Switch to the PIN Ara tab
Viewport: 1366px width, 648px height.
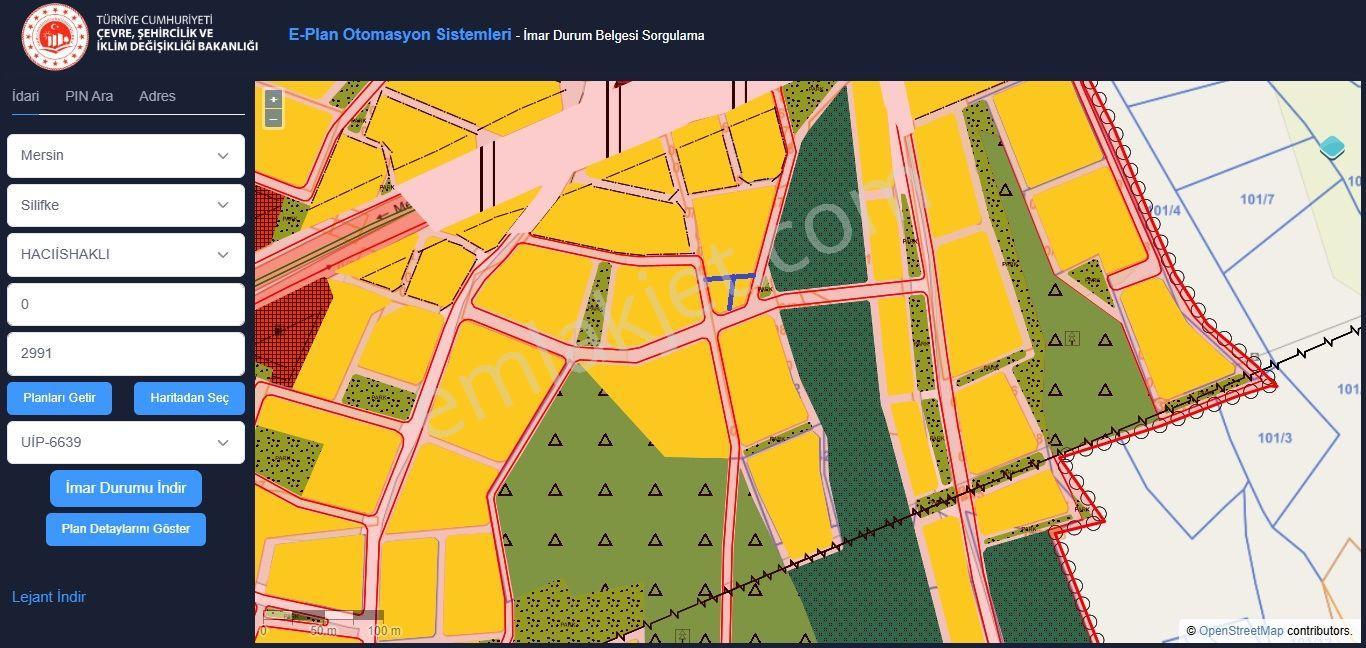tap(89, 96)
